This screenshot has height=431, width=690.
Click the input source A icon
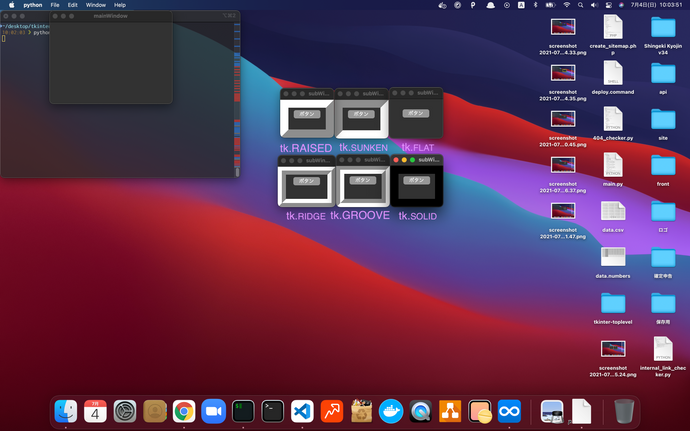521,5
